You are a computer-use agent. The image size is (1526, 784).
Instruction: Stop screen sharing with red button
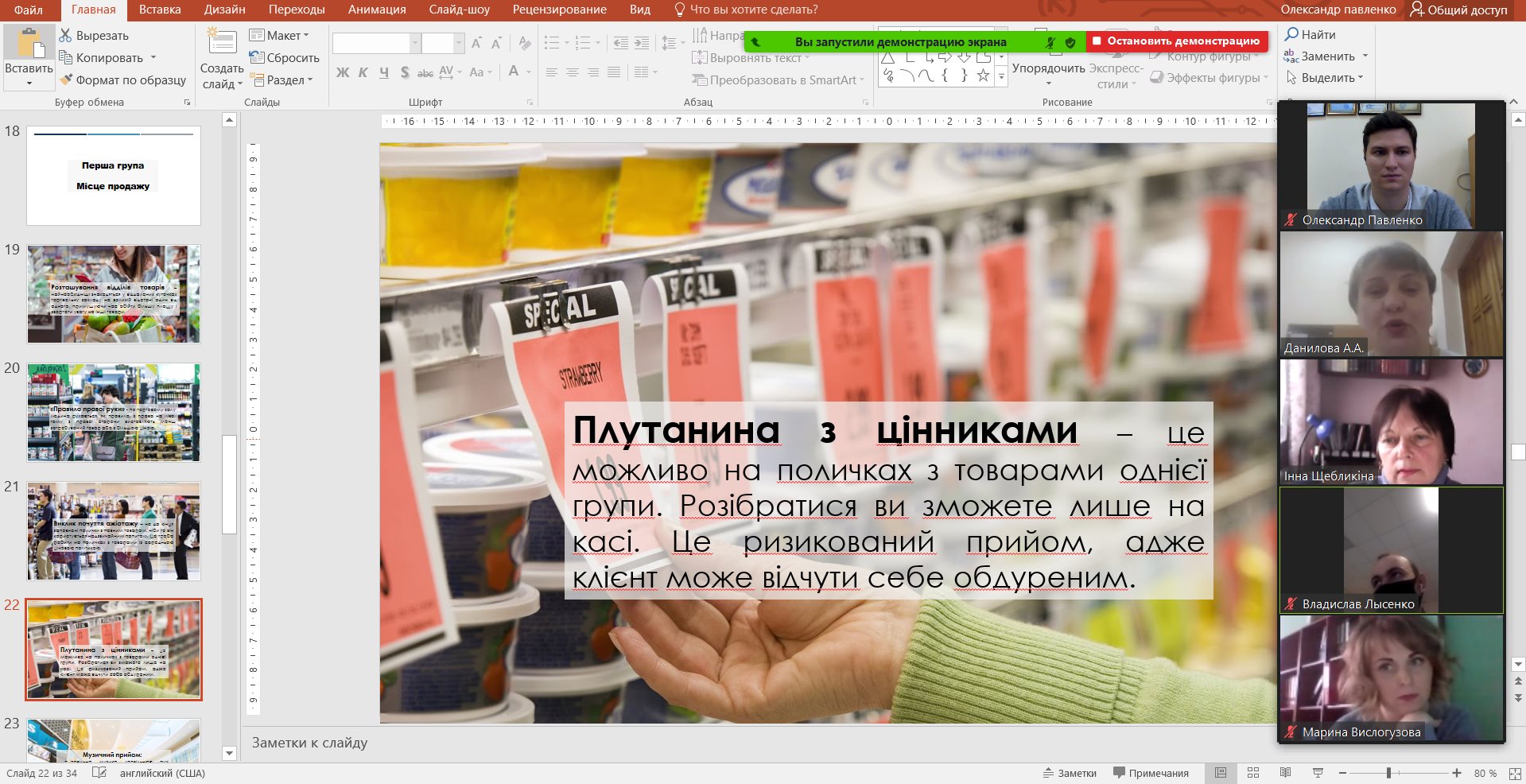pos(1176,41)
